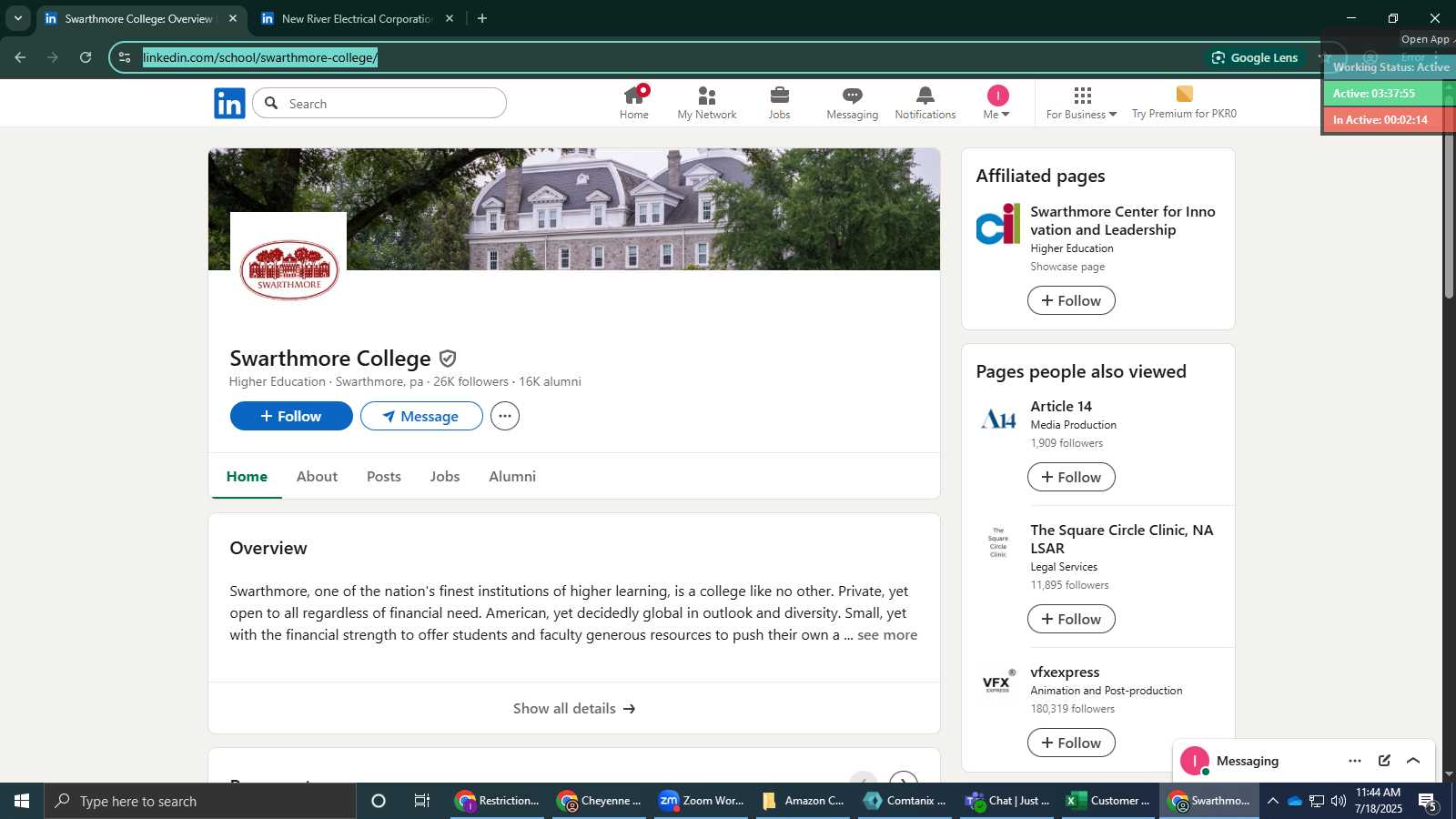Screen dimensions: 1456x819
Task: Open Amazon C... folder from taskbar
Action: (x=804, y=801)
